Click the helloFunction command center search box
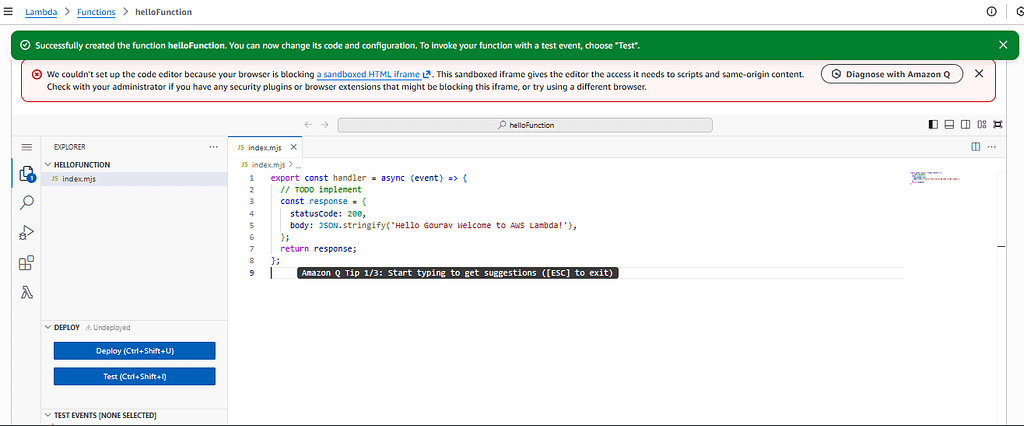1024x426 pixels. [x=525, y=125]
